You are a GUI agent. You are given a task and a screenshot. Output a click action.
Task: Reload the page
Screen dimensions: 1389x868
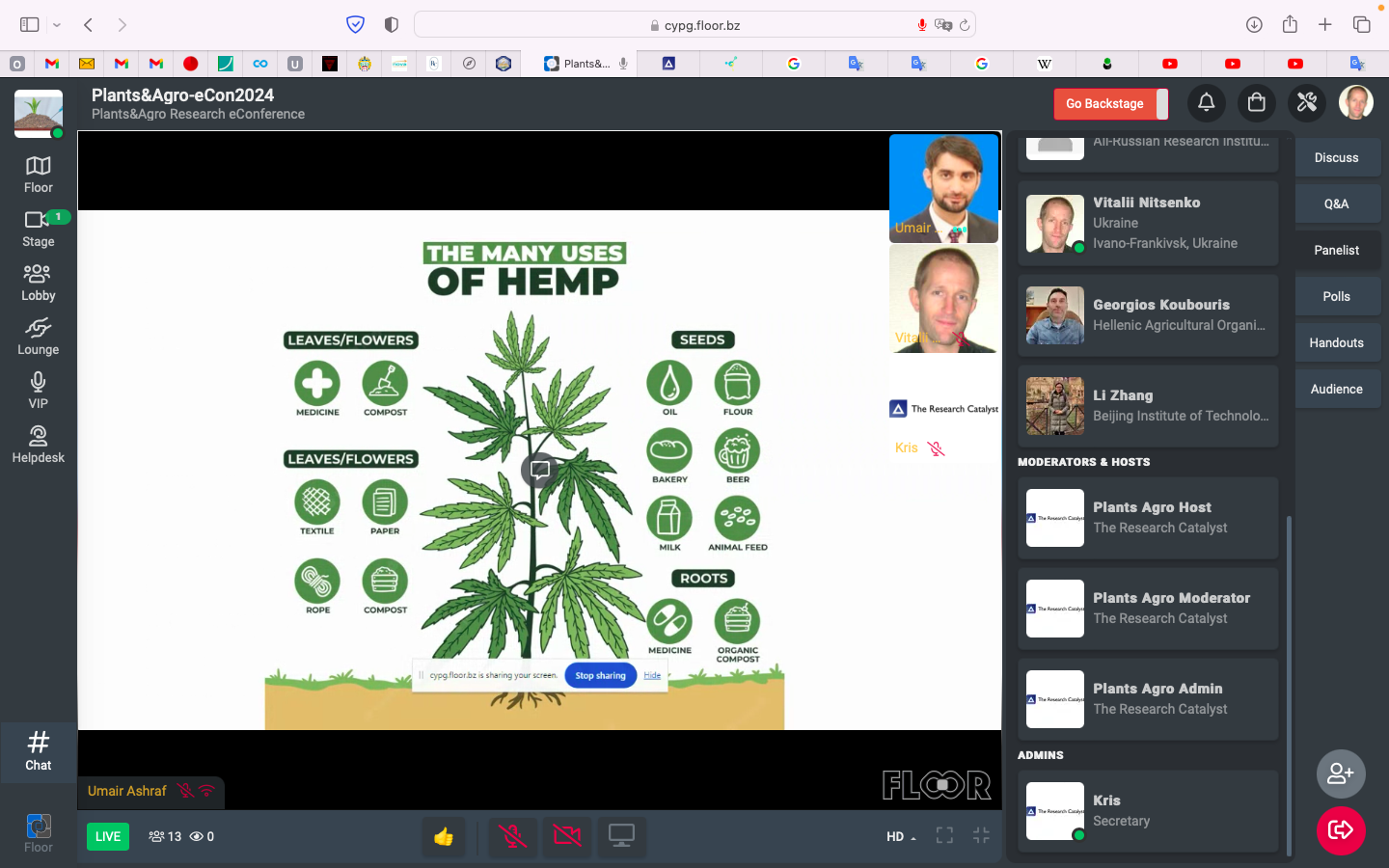[x=965, y=25]
